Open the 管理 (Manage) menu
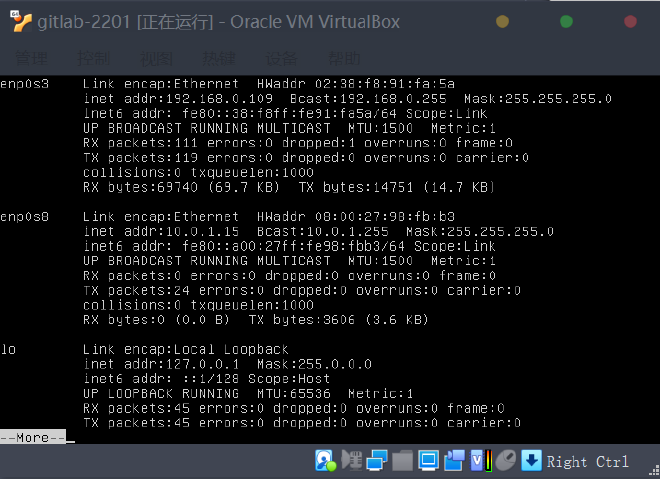This screenshot has height=479, width=660. point(32,57)
